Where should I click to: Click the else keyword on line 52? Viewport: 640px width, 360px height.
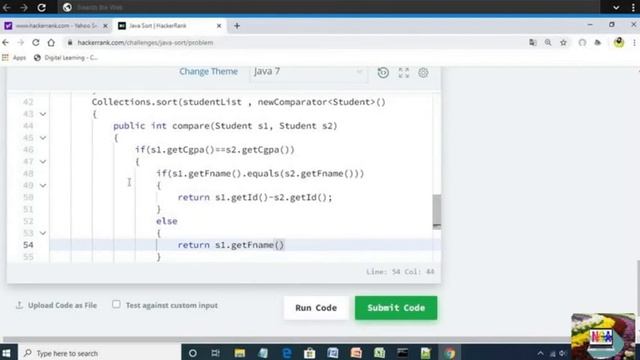[x=167, y=221]
